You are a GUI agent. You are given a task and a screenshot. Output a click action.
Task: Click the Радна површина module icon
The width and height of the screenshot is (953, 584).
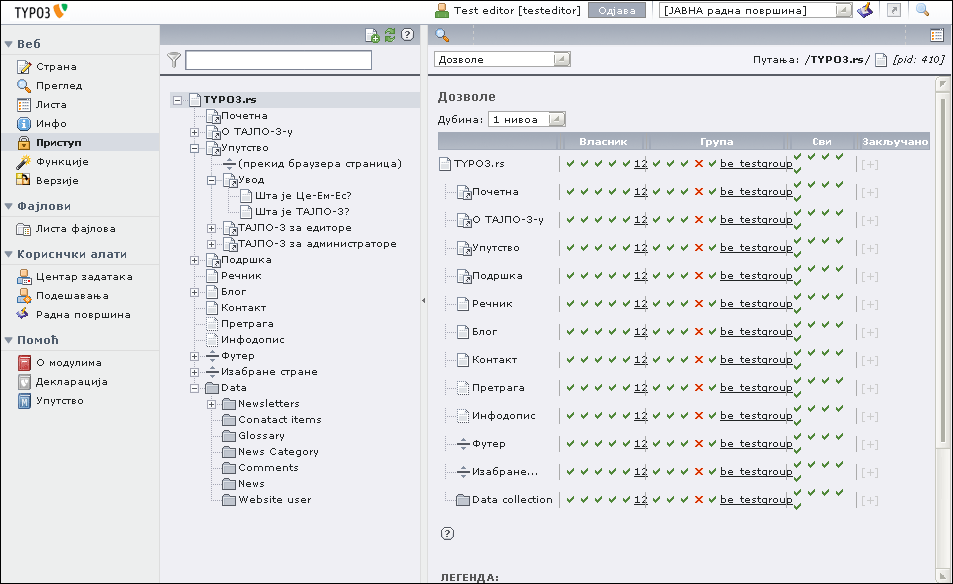(23, 315)
